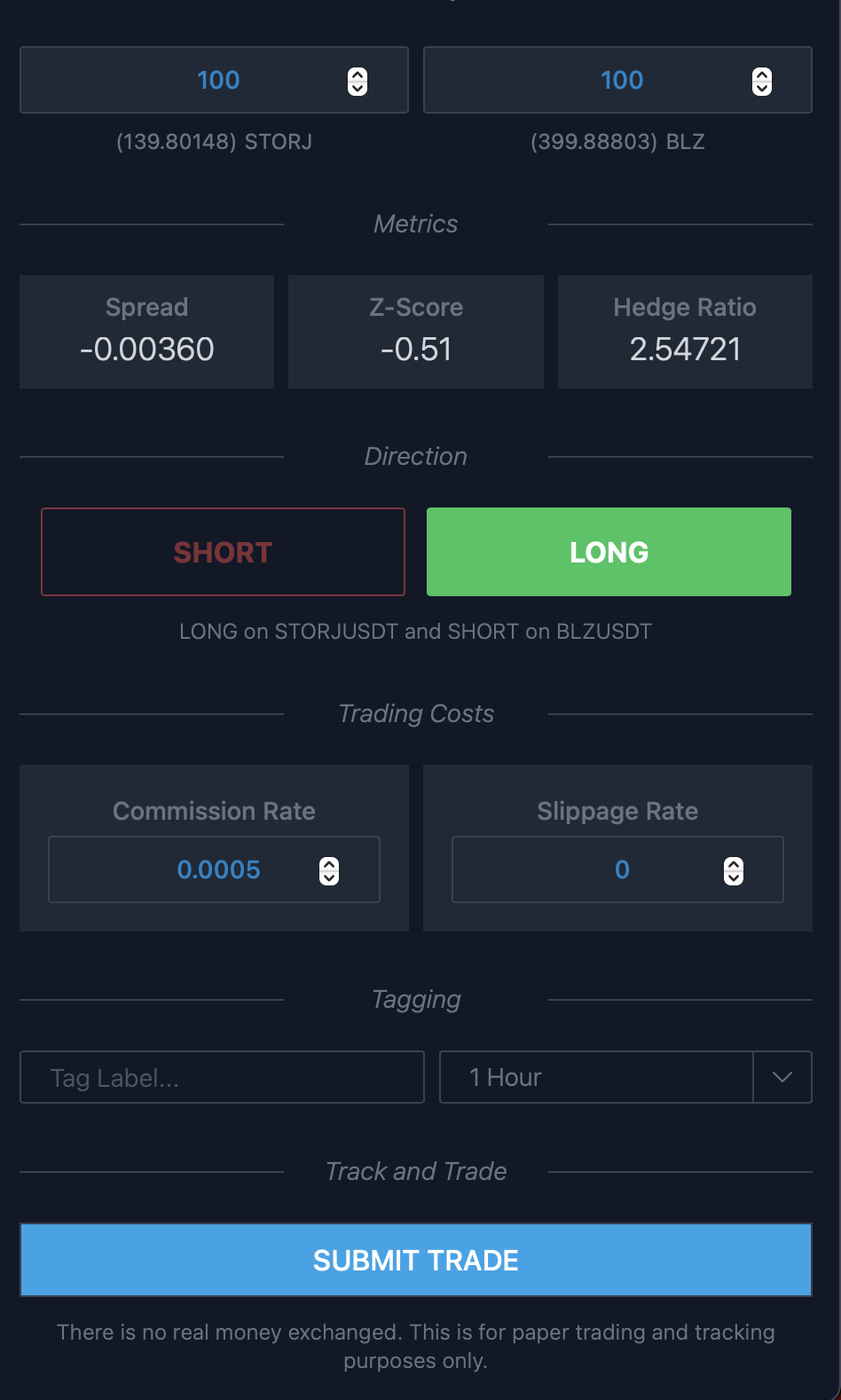Increment Commission Rate using the up arrow
The height and width of the screenshot is (1400, 841).
pyautogui.click(x=329, y=864)
